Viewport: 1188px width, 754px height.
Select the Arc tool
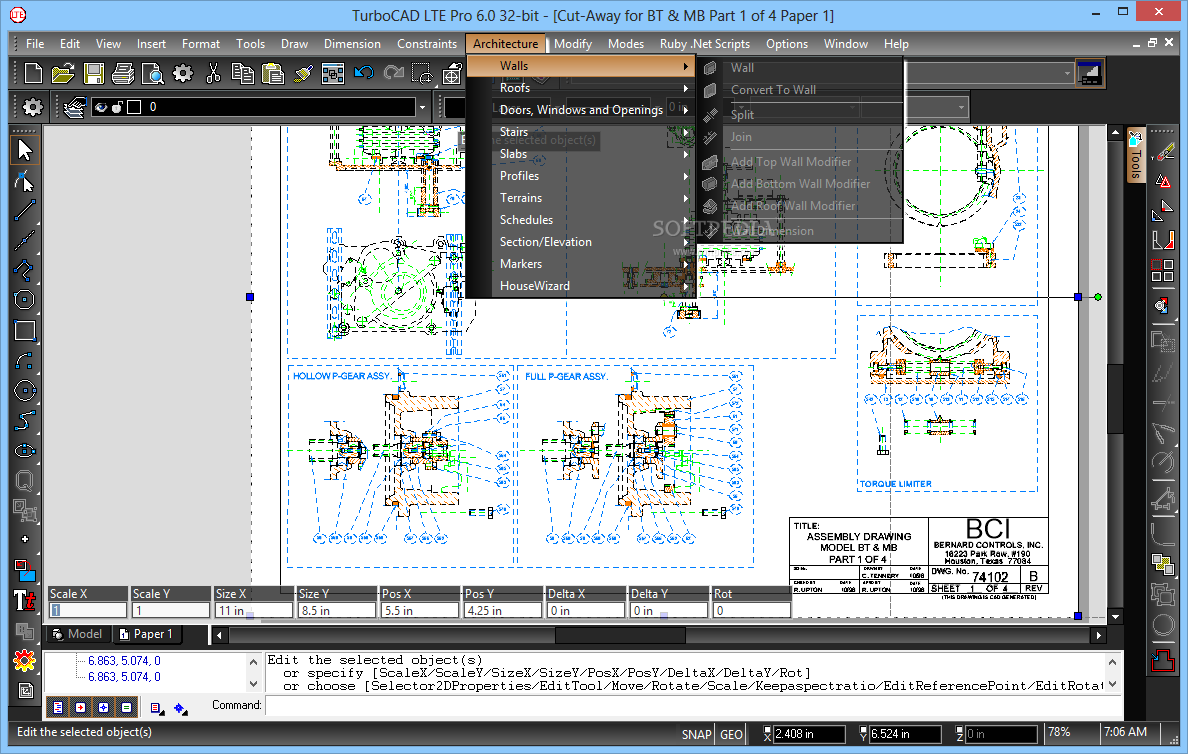[x=24, y=361]
